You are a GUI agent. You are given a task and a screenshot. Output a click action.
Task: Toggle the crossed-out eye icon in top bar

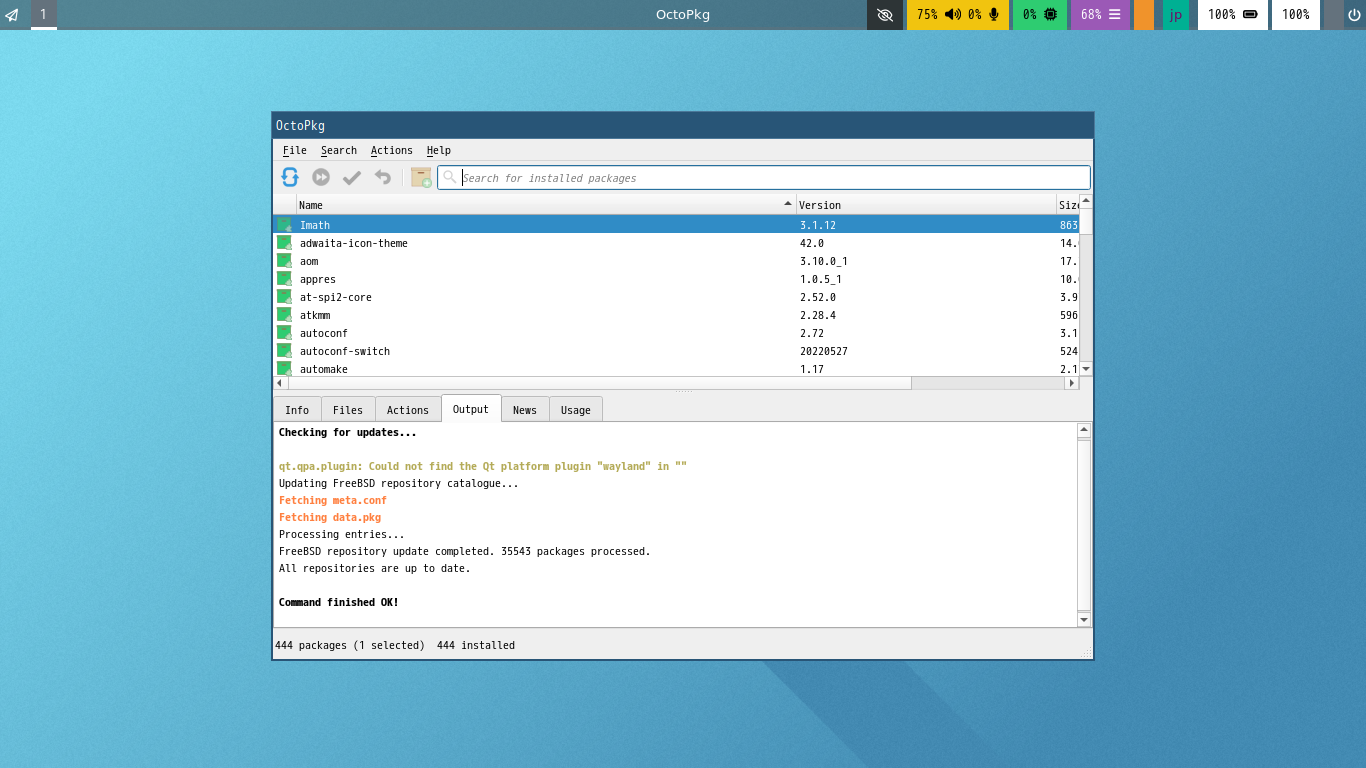point(884,15)
